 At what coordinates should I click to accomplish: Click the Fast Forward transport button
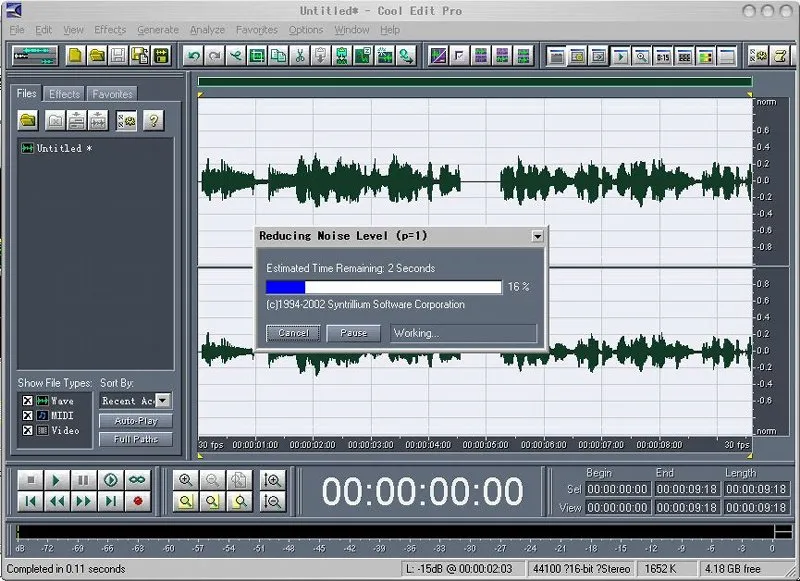83,501
